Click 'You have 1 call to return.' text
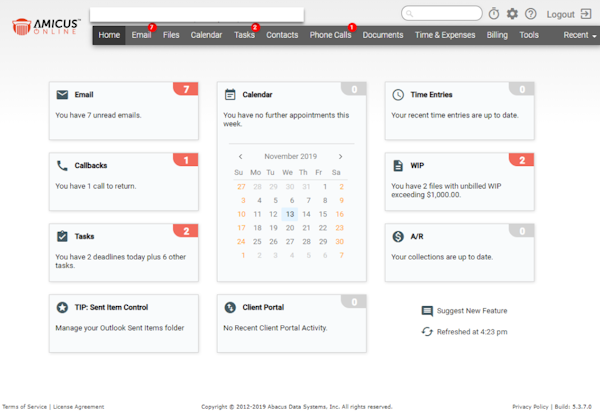Screen dimensions: 600x413 96,186
